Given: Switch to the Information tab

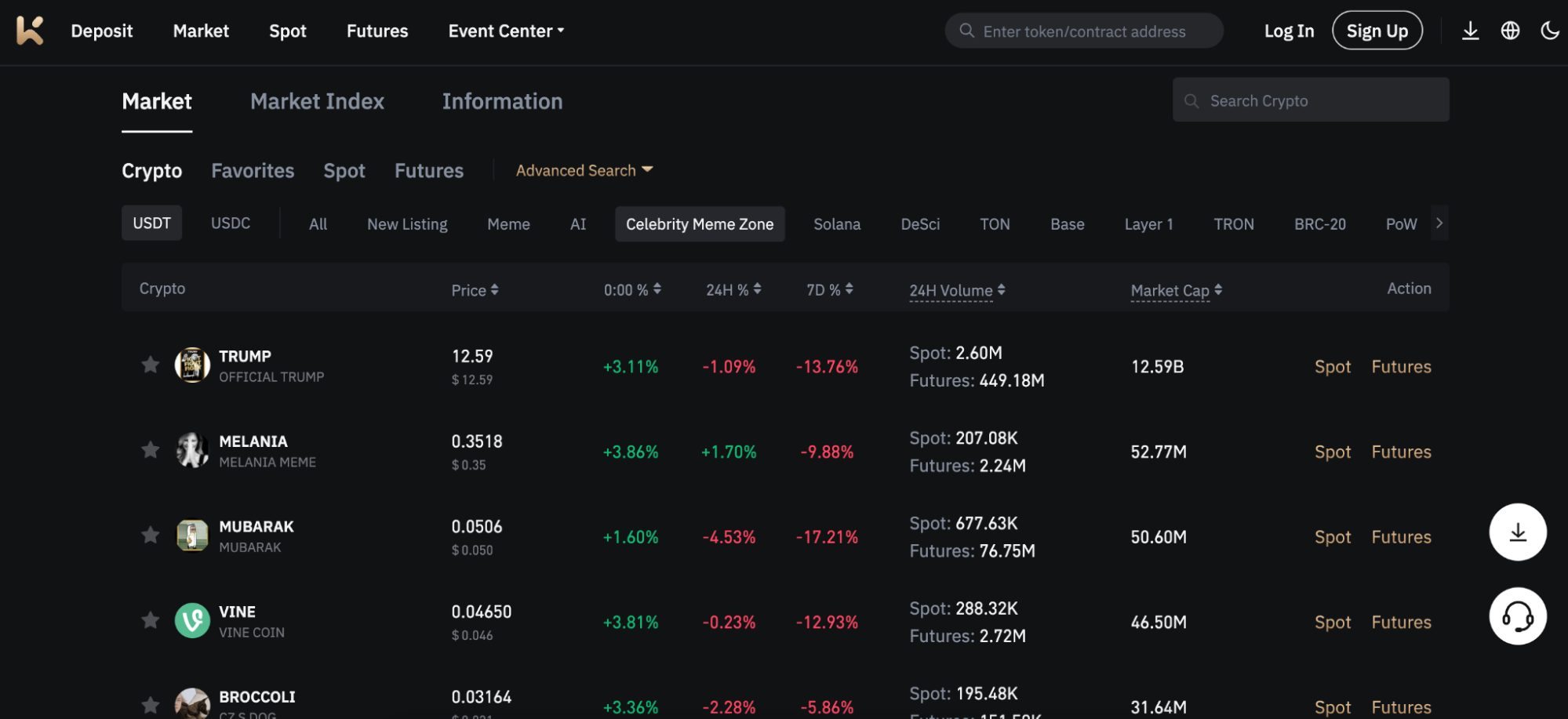Looking at the screenshot, I should [x=502, y=101].
